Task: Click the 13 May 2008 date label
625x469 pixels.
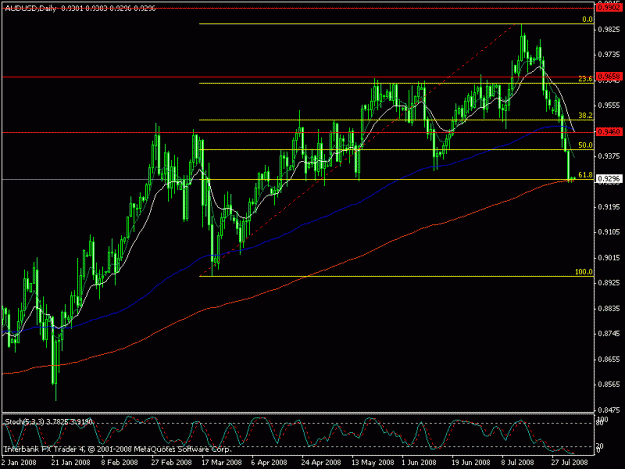Action: point(373,462)
